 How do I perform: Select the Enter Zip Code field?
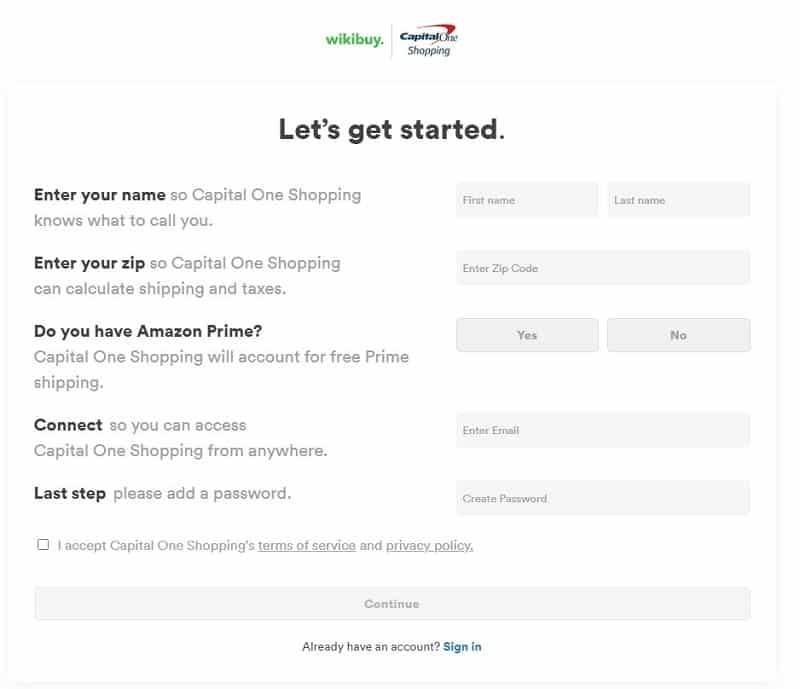click(x=603, y=268)
